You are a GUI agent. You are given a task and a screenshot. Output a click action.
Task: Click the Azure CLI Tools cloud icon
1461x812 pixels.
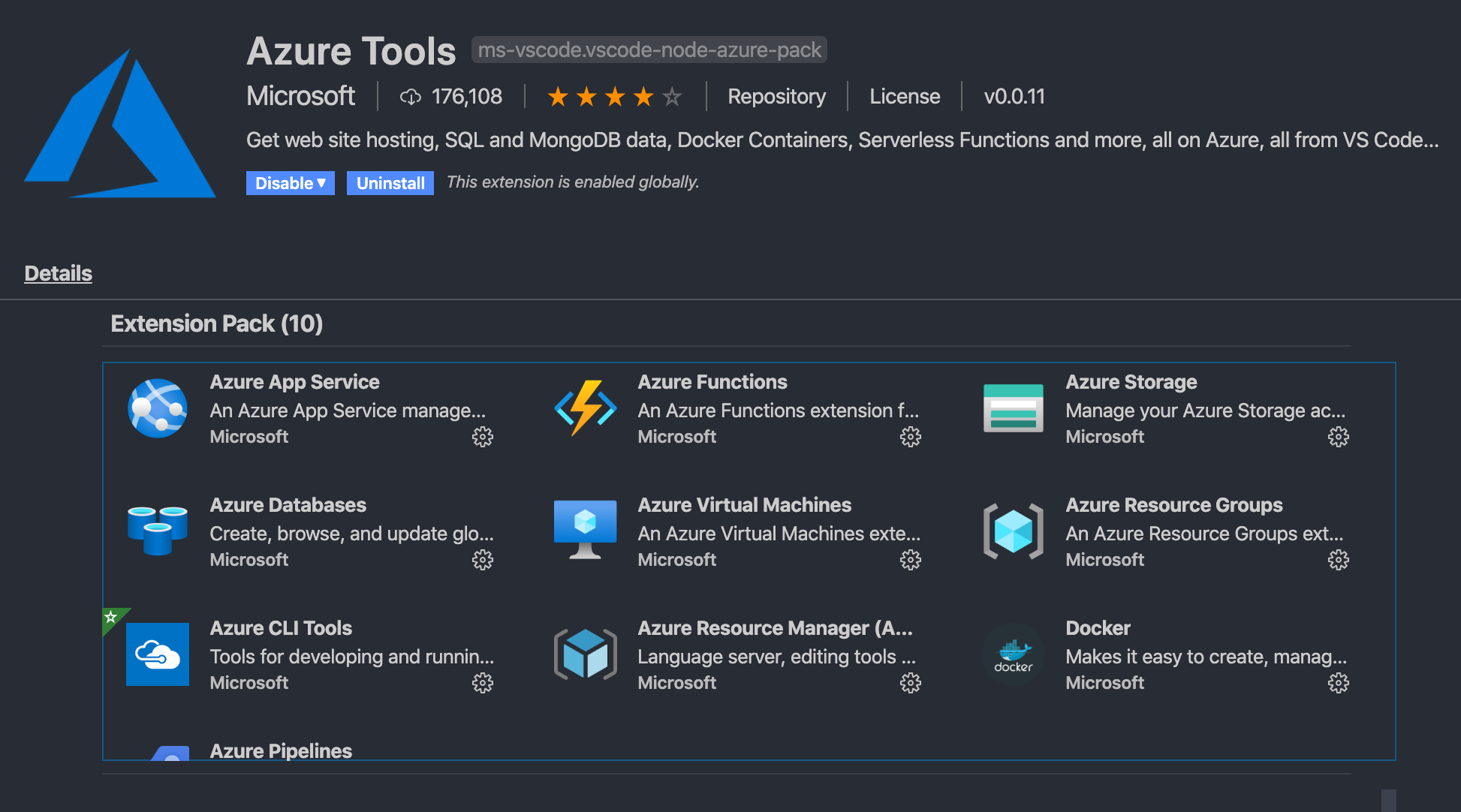click(157, 654)
